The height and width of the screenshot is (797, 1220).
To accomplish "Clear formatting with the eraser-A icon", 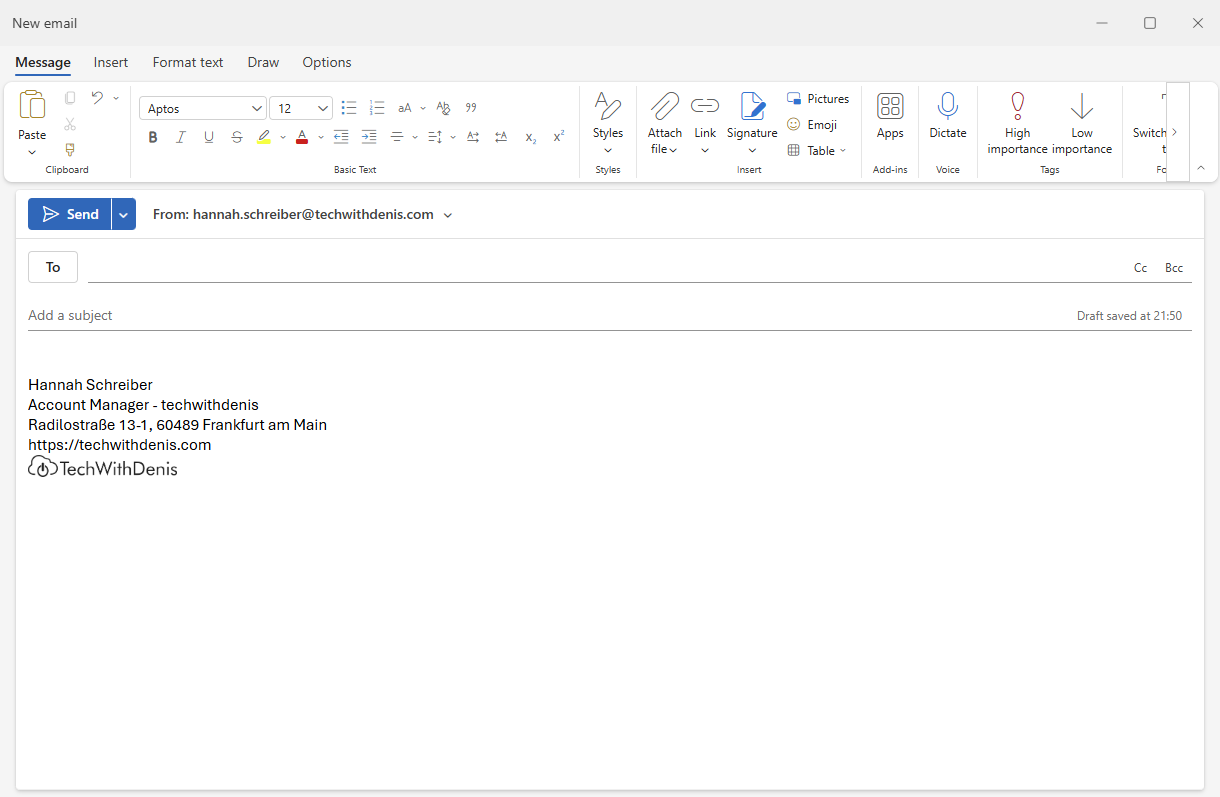I will [444, 108].
